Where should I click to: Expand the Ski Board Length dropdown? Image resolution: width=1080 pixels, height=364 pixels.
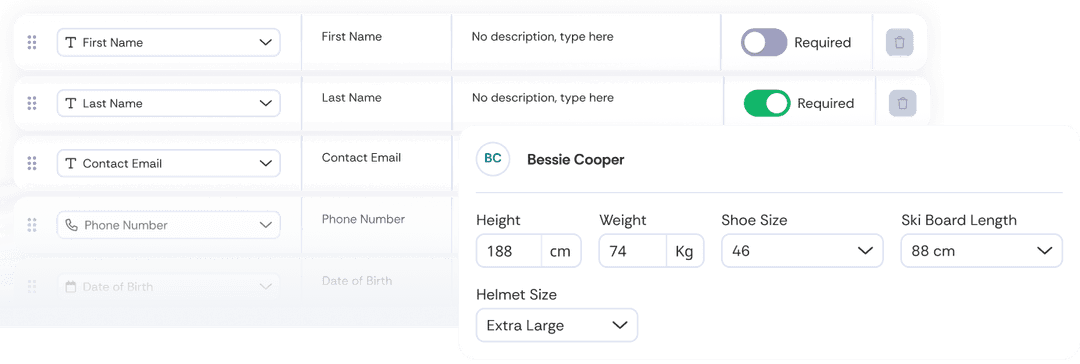pyautogui.click(x=982, y=251)
